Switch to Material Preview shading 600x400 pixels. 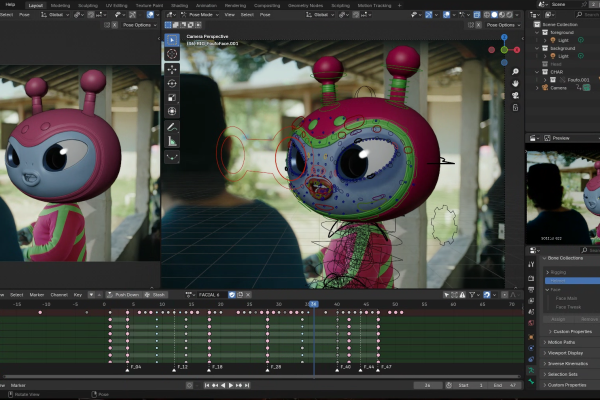coord(502,15)
